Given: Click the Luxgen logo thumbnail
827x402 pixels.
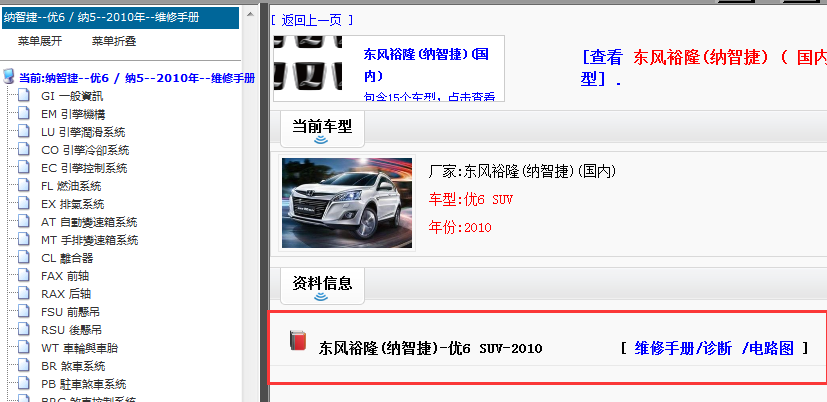Looking at the screenshot, I should pos(307,63).
